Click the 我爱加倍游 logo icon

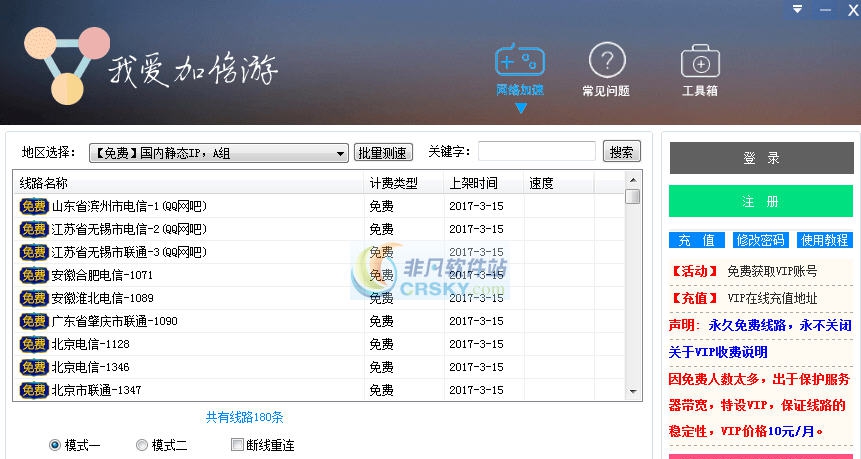point(67,65)
